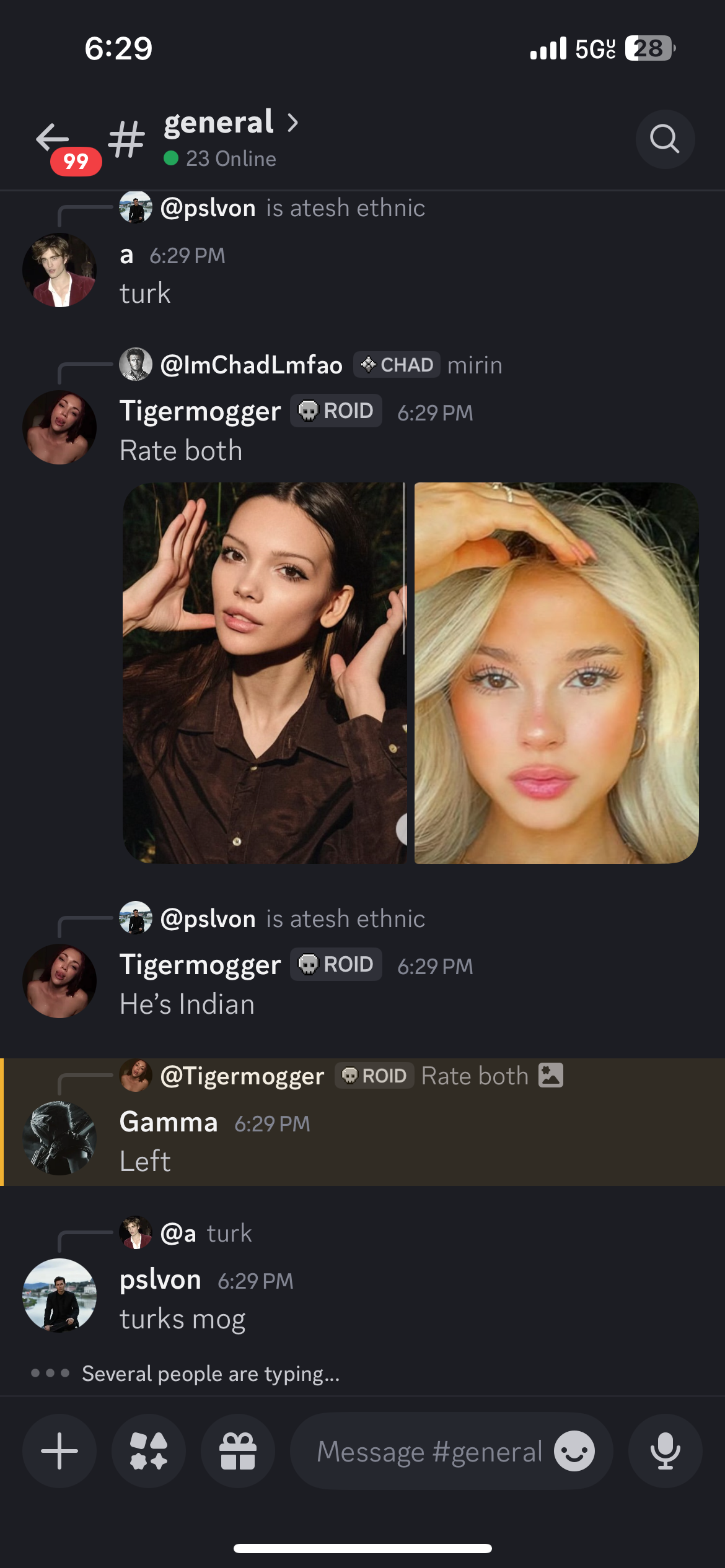Jump to replied message from @ImChadLmfao
725x1568 pixels.
pos(311,365)
